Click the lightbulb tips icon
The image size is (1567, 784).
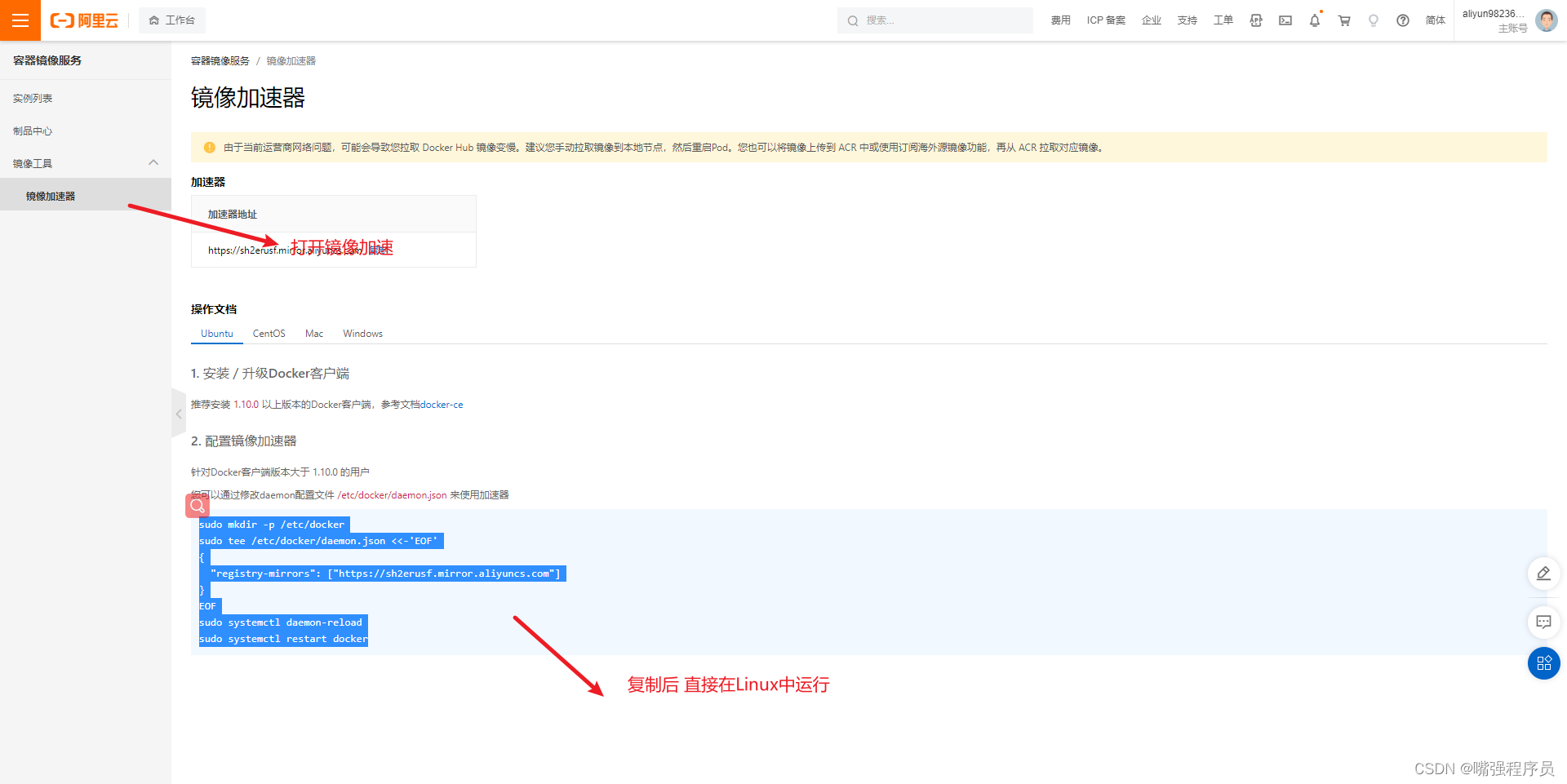(1374, 20)
